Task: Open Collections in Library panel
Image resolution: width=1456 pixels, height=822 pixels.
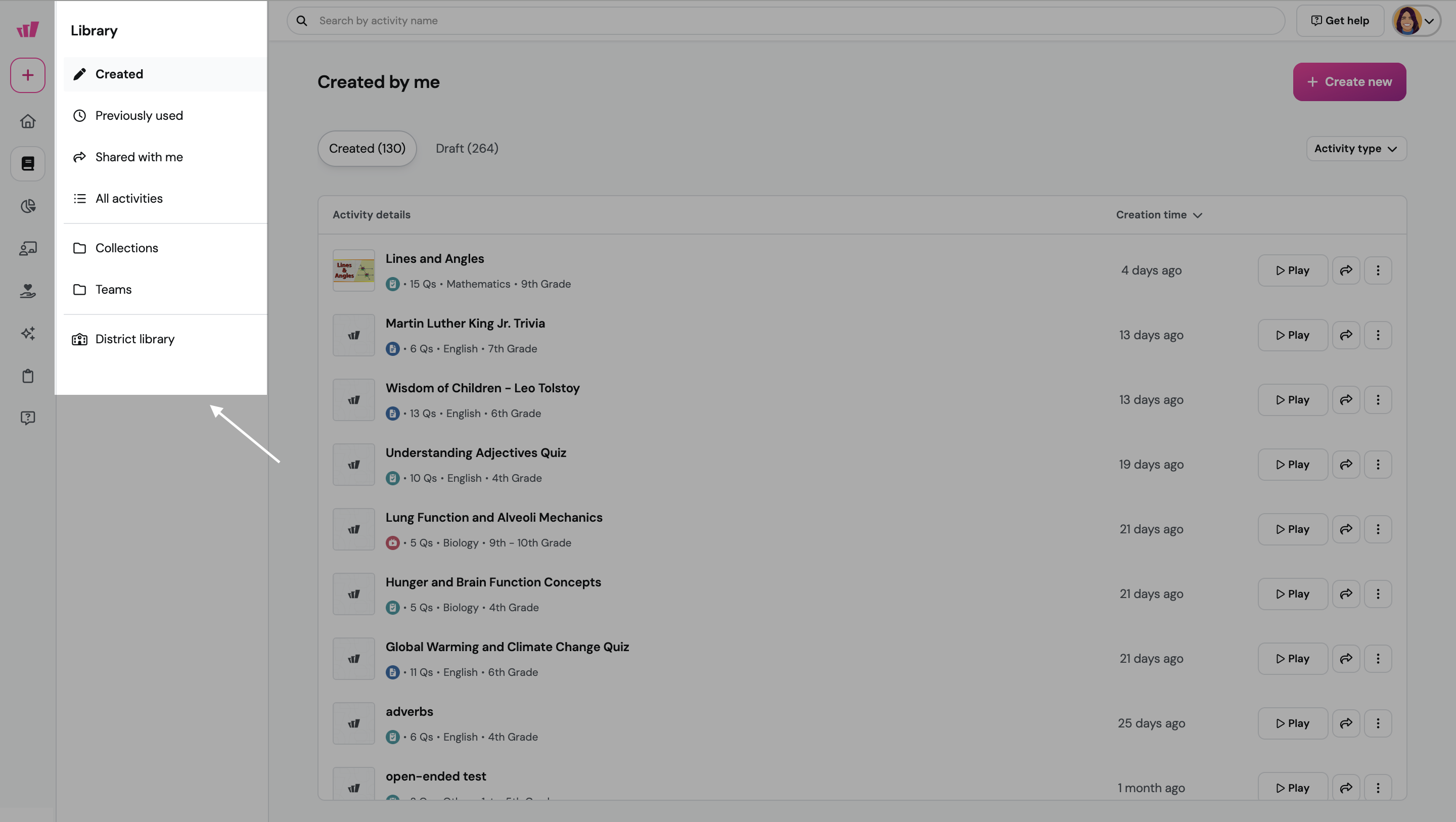Action: click(x=126, y=248)
